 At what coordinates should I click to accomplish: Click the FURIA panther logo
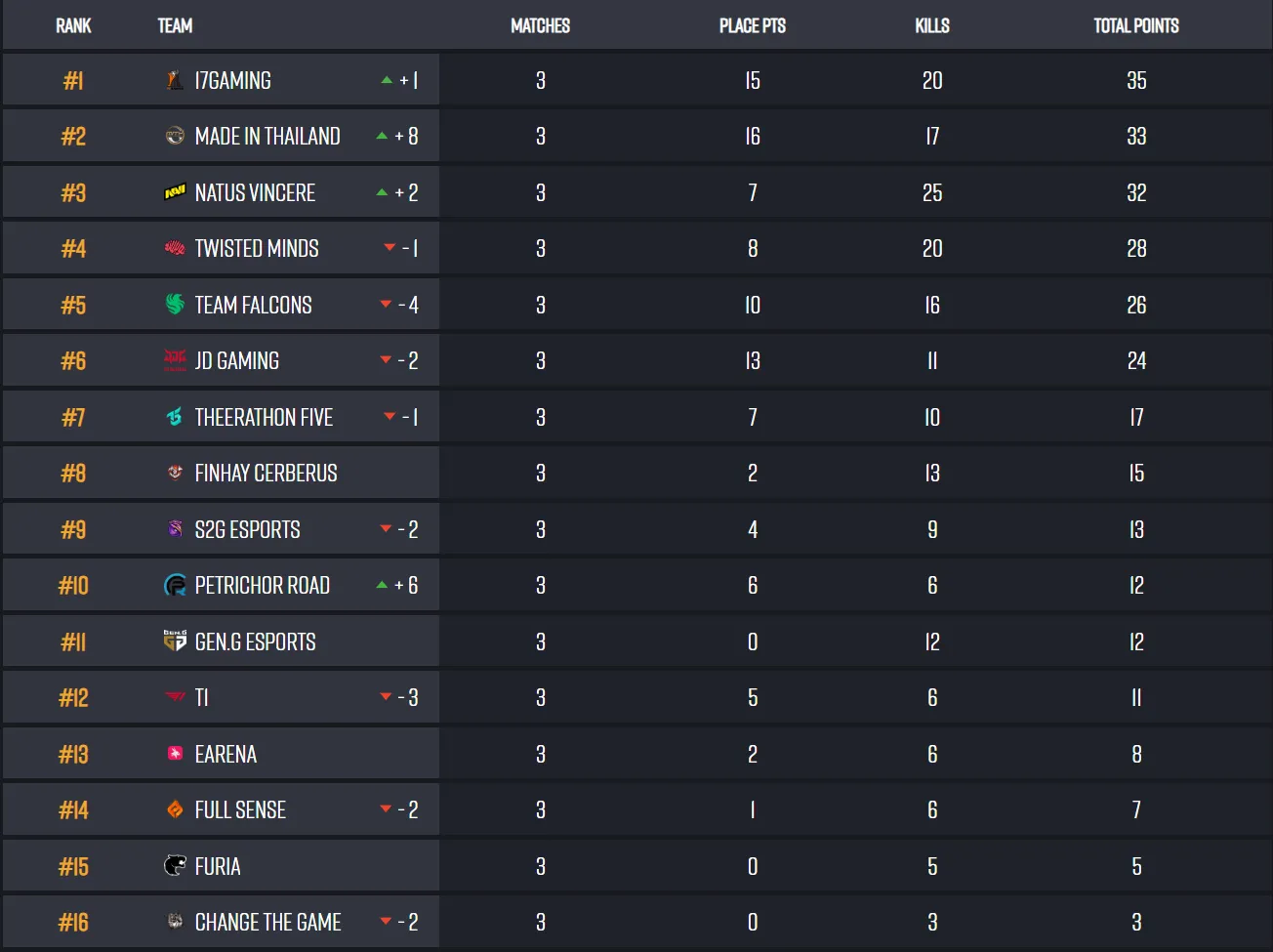[x=175, y=866]
